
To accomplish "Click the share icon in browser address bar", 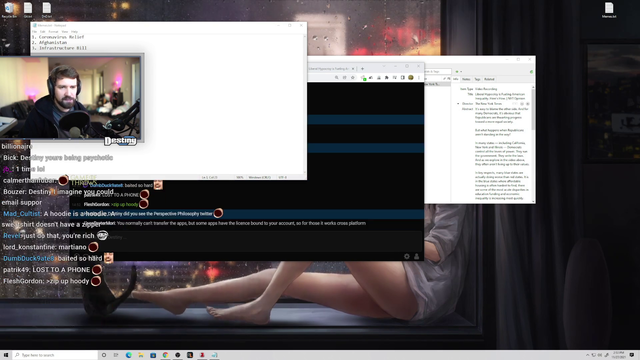I will [x=344, y=78].
